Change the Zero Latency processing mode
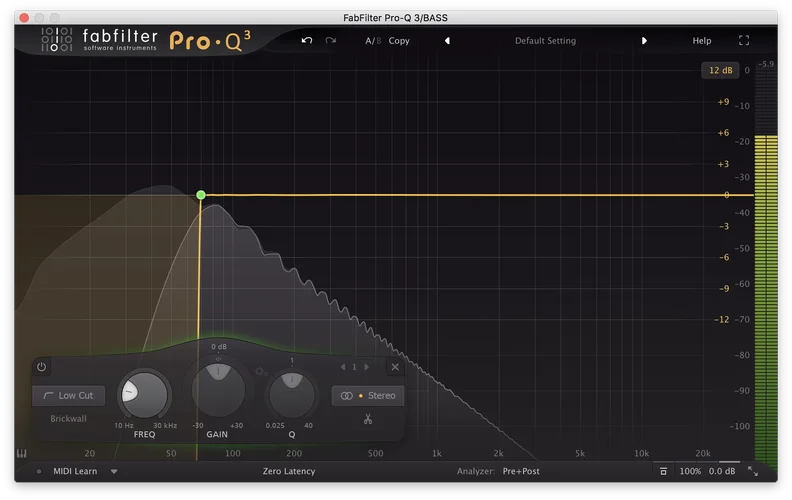The height and width of the screenshot is (500, 792). (288, 471)
